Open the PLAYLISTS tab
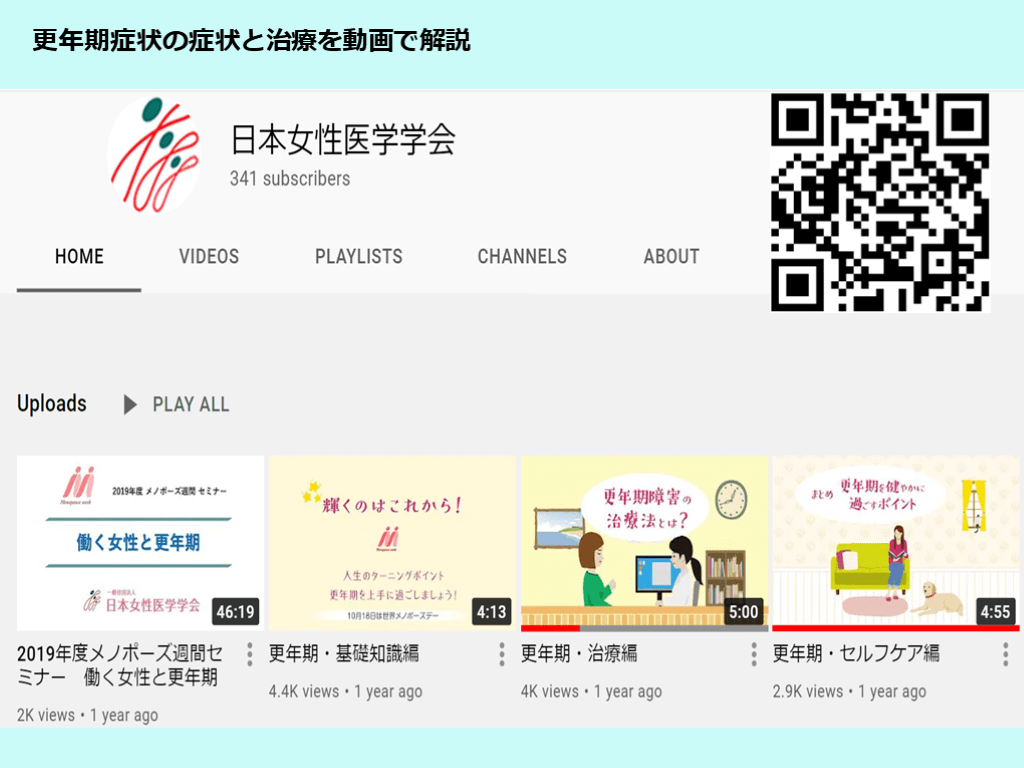This screenshot has width=1024, height=768. [358, 257]
